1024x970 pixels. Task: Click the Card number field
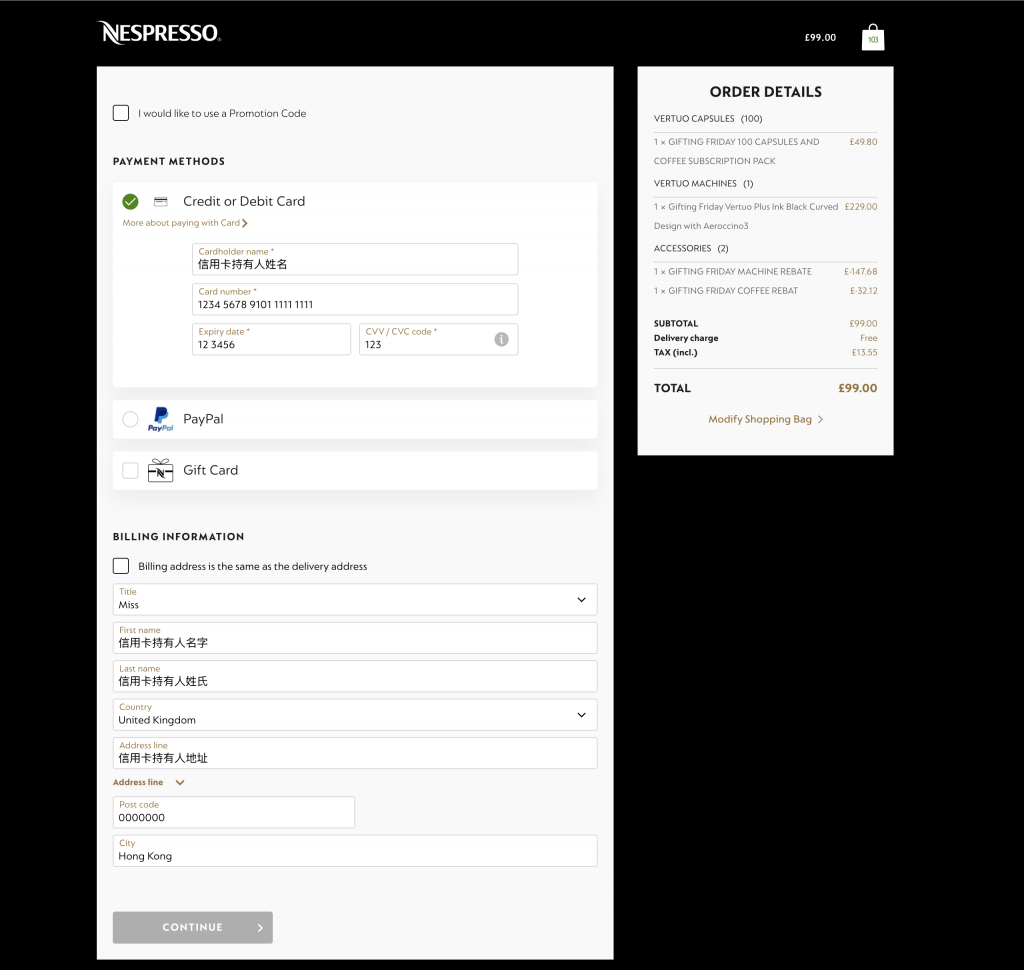click(355, 300)
